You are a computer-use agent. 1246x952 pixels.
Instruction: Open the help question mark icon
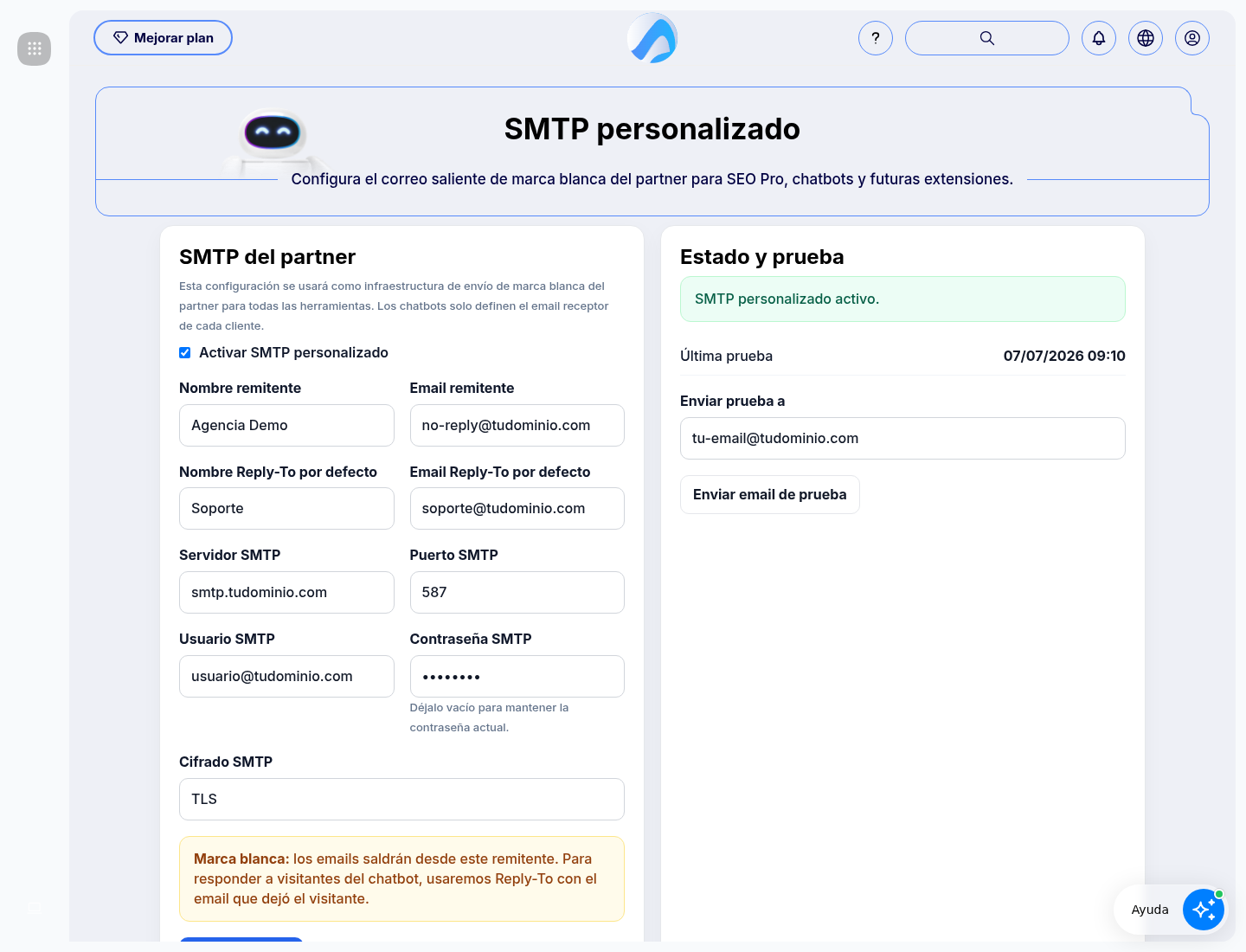coord(876,38)
